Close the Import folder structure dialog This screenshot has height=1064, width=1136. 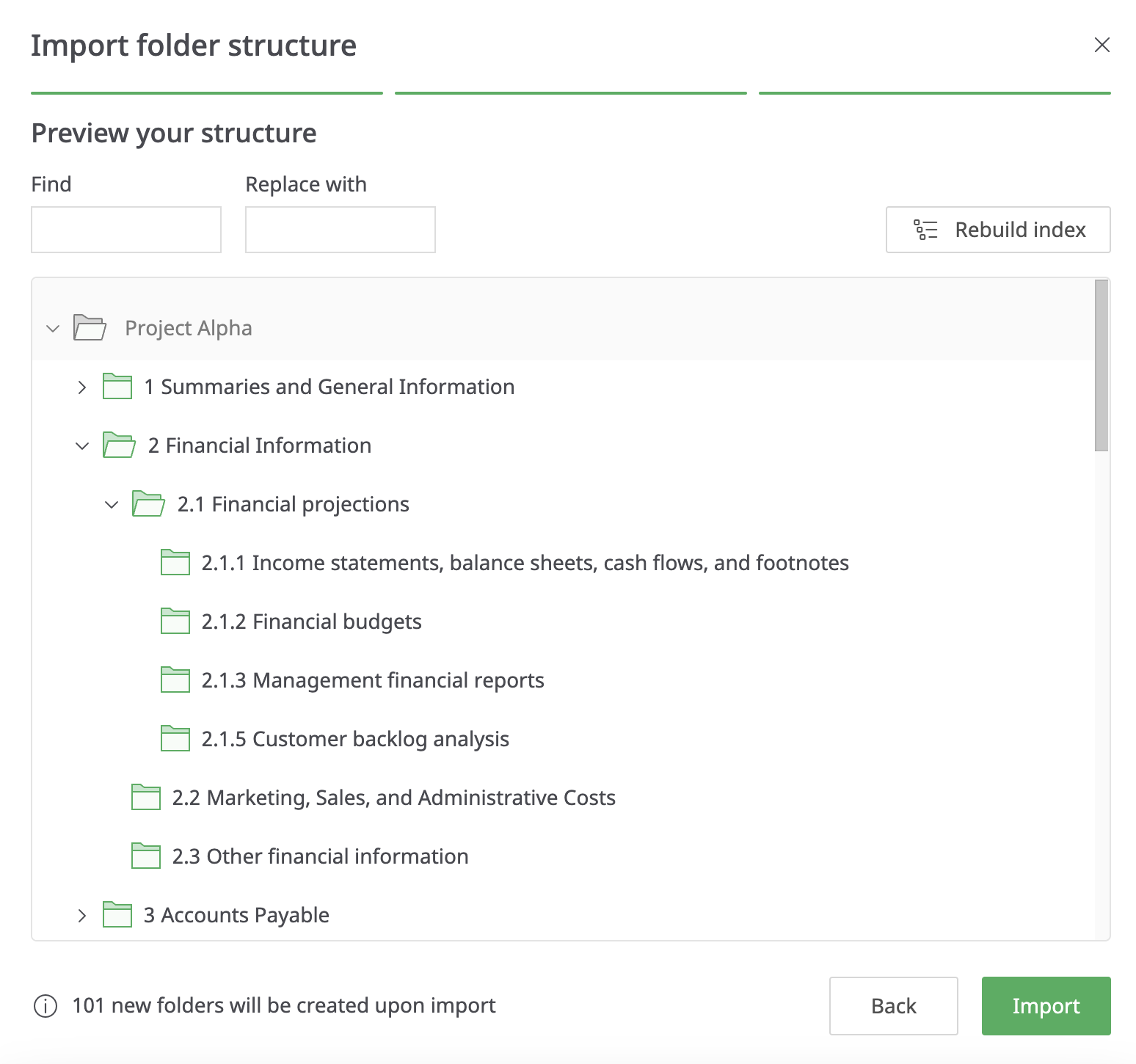1102,45
